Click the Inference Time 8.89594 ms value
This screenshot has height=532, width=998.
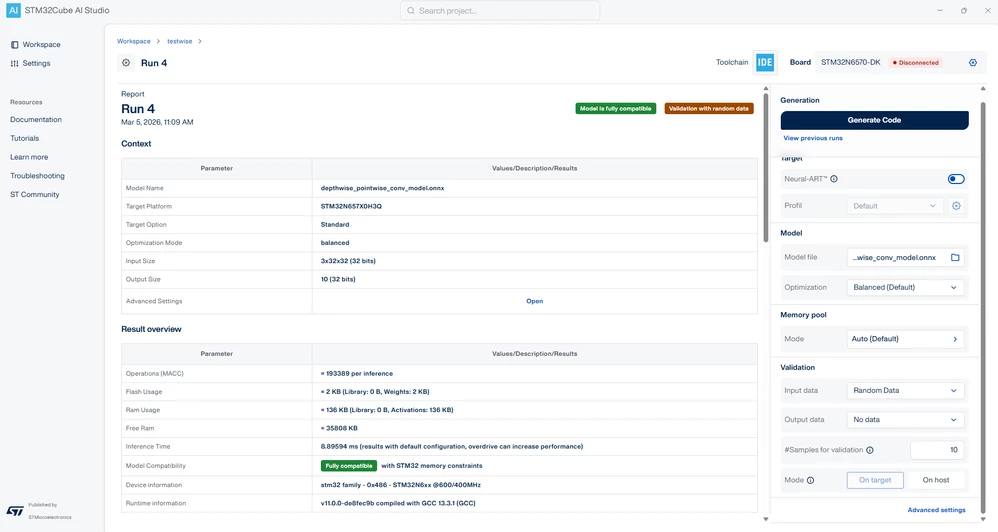[x=452, y=447]
